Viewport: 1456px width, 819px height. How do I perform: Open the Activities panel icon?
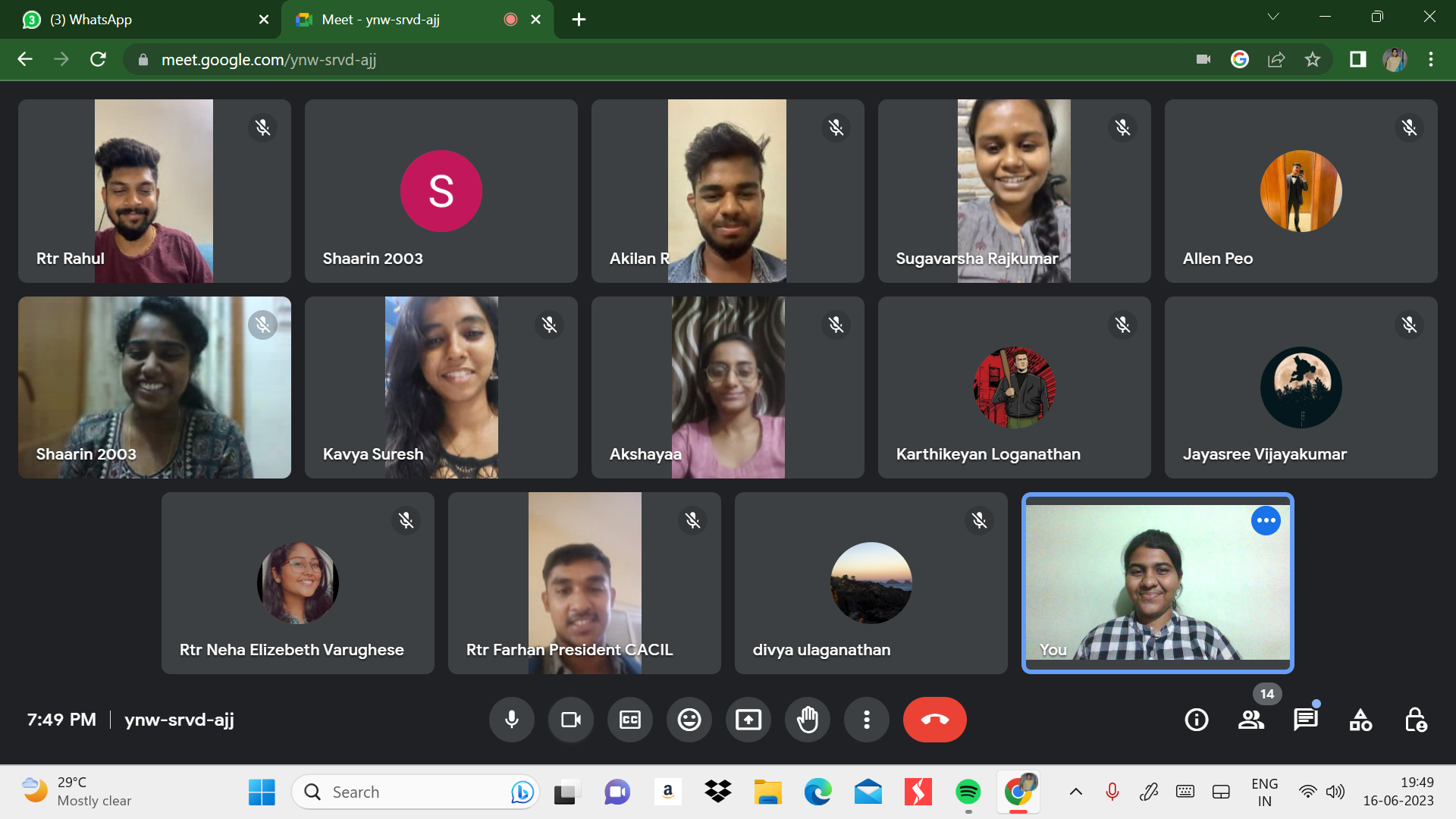[x=1360, y=720]
